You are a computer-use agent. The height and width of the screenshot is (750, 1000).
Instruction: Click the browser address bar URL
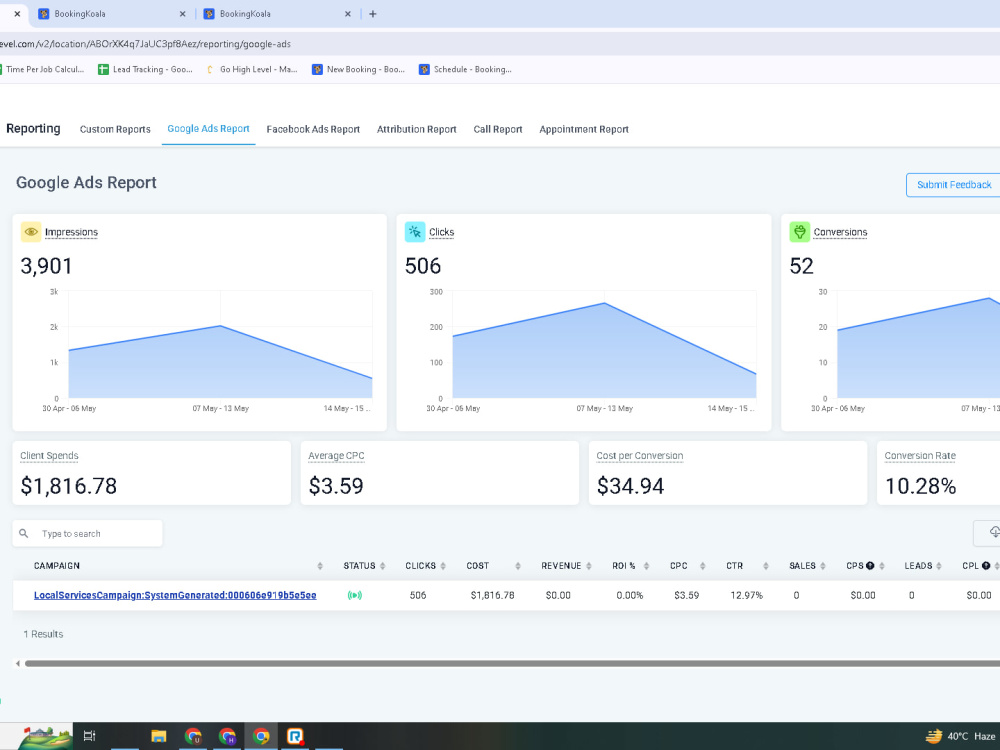coord(145,44)
